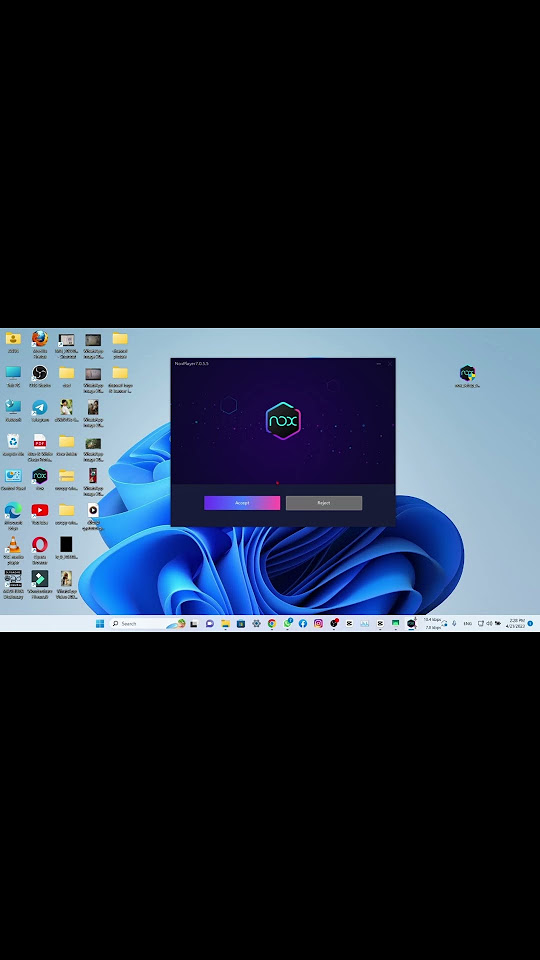Open the Mozilla Firefox desktop shortcut

pyautogui.click(x=40, y=344)
